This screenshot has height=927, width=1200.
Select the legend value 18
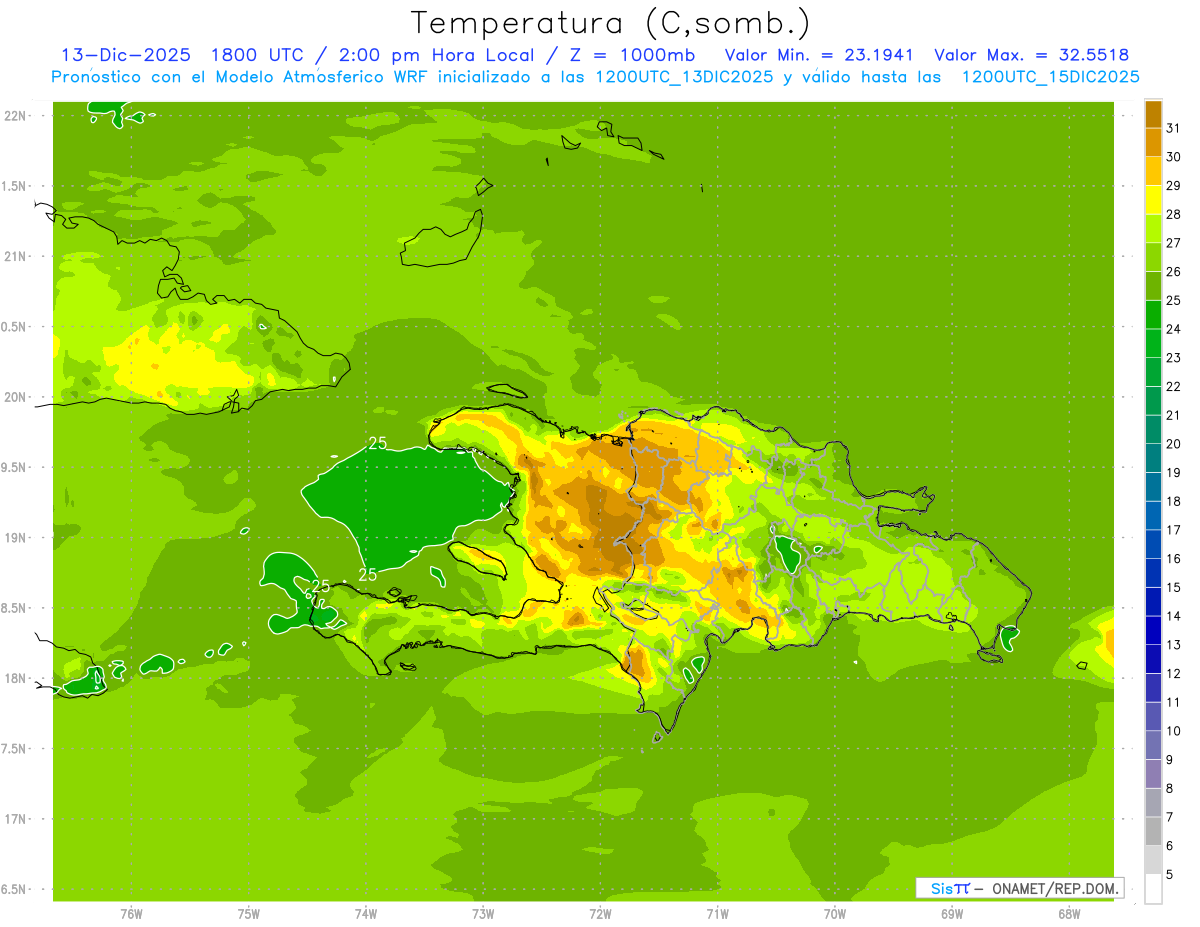[1174, 501]
